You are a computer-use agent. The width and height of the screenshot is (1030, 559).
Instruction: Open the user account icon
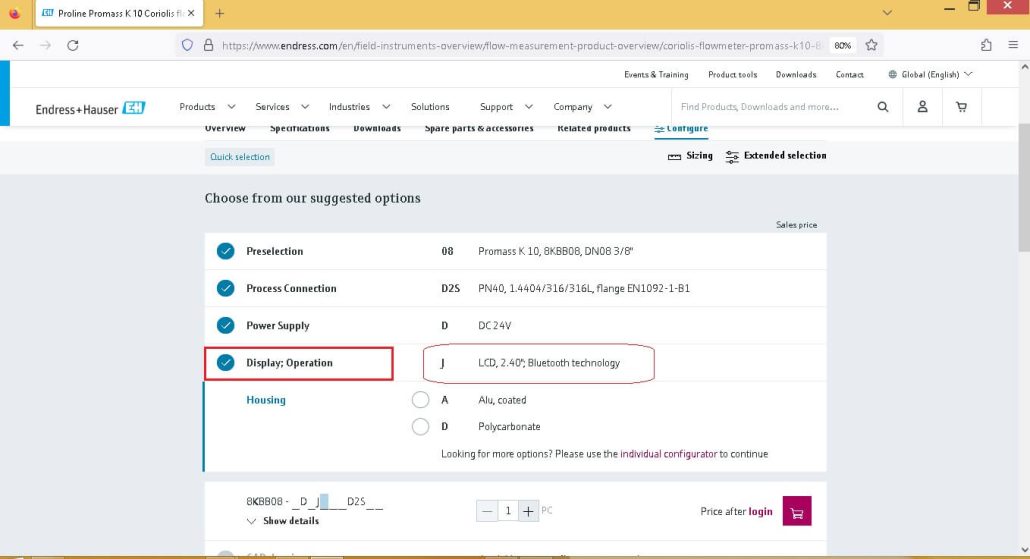click(922, 106)
